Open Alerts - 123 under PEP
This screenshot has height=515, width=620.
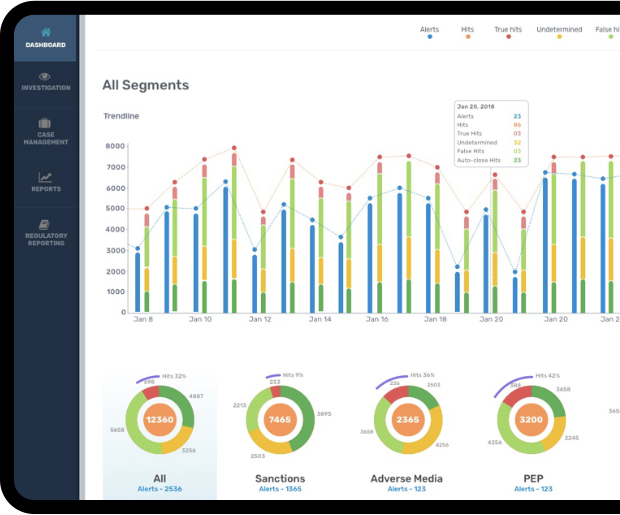click(x=533, y=489)
